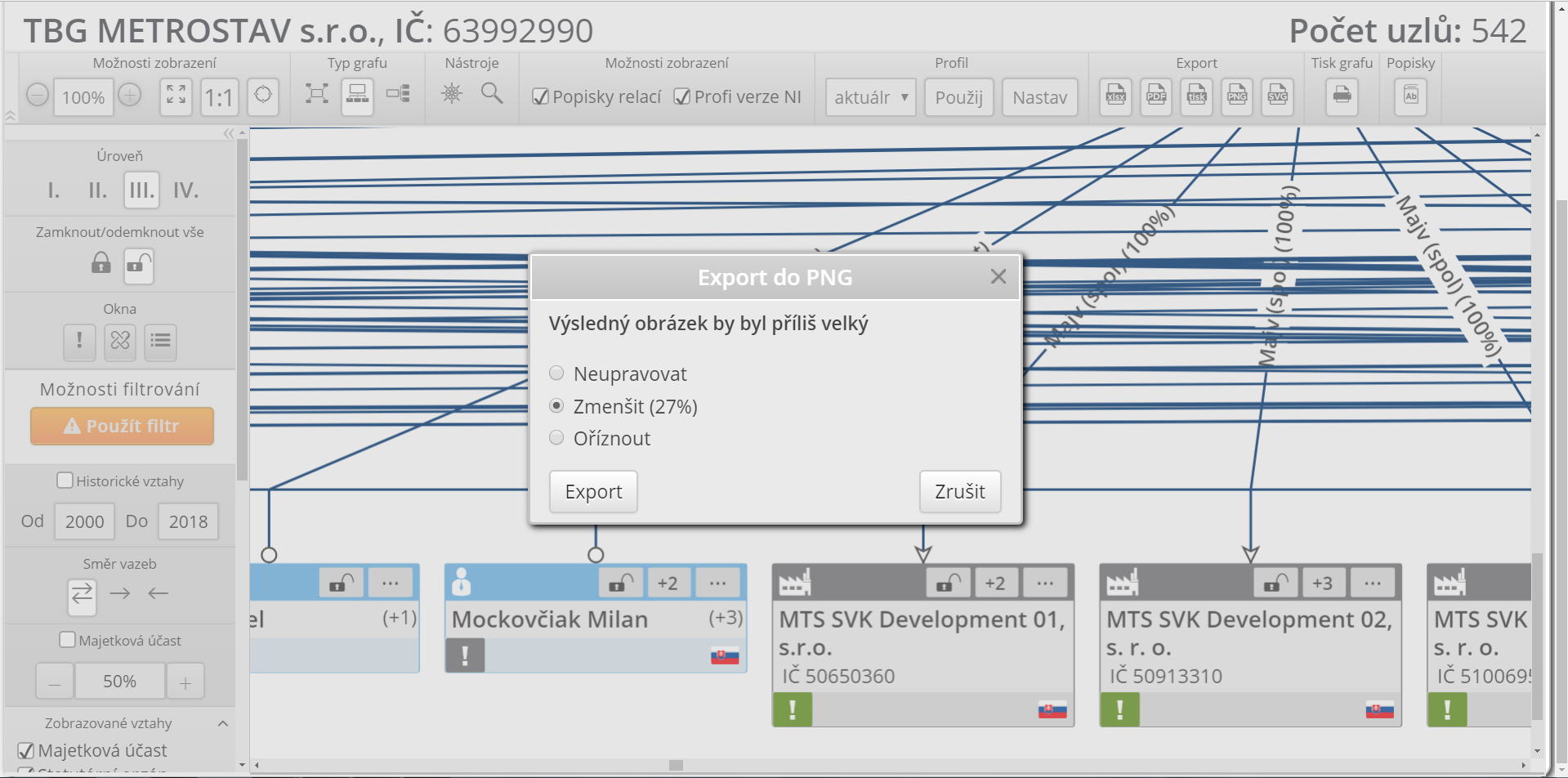This screenshot has width=1568, height=778.
Task: Switch to level I.
Action: (x=54, y=190)
